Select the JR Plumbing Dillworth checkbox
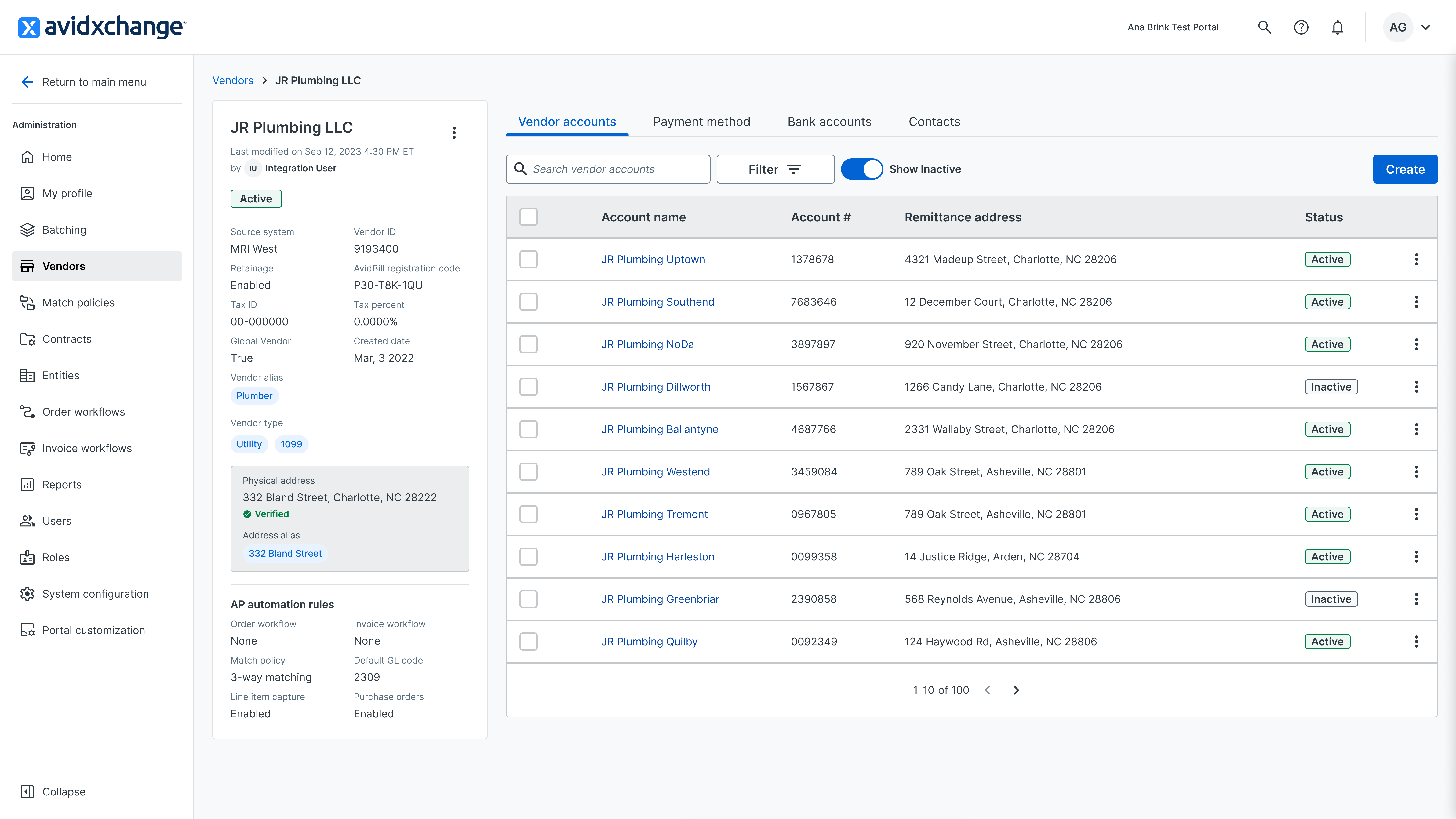Viewport: 1456px width, 819px height. click(529, 387)
